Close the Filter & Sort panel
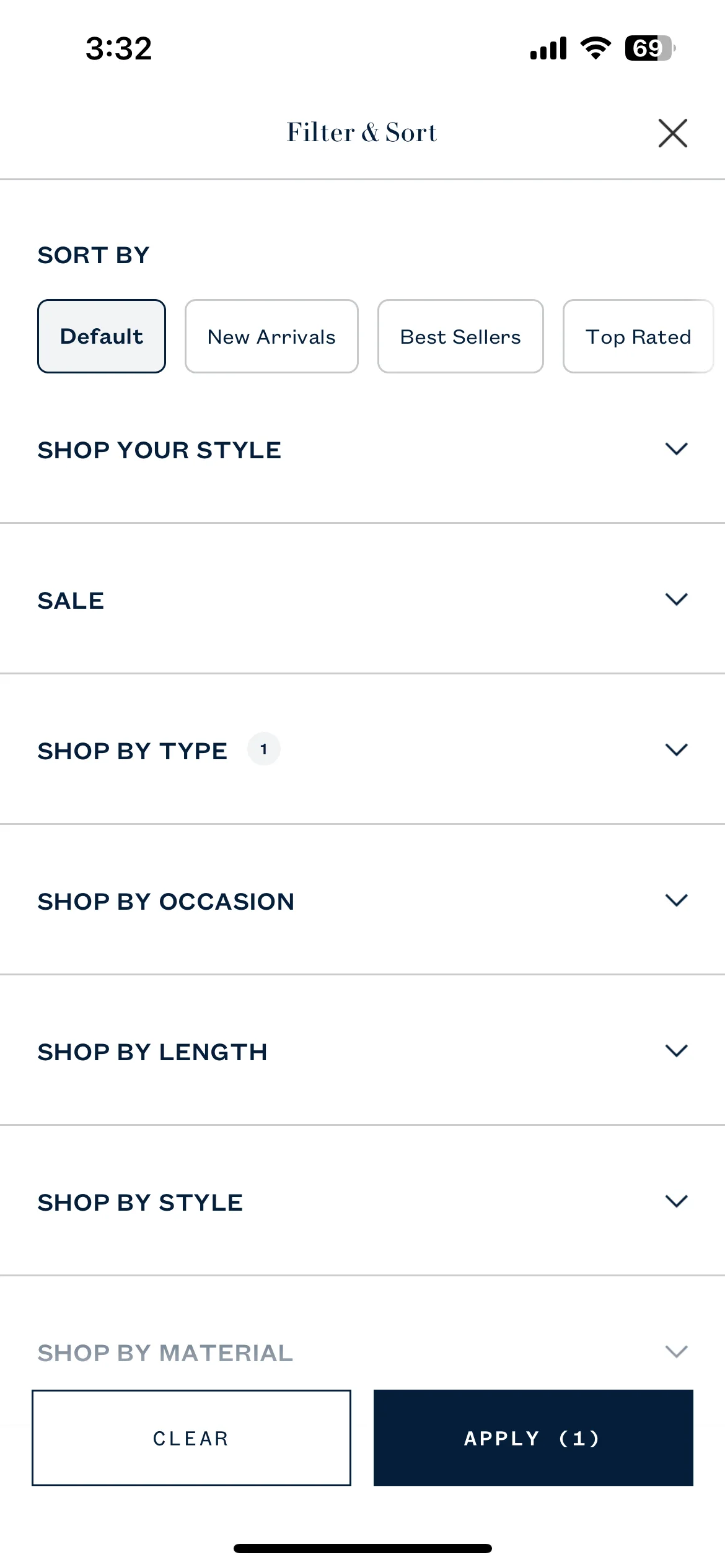This screenshot has height=1568, width=725. [672, 133]
